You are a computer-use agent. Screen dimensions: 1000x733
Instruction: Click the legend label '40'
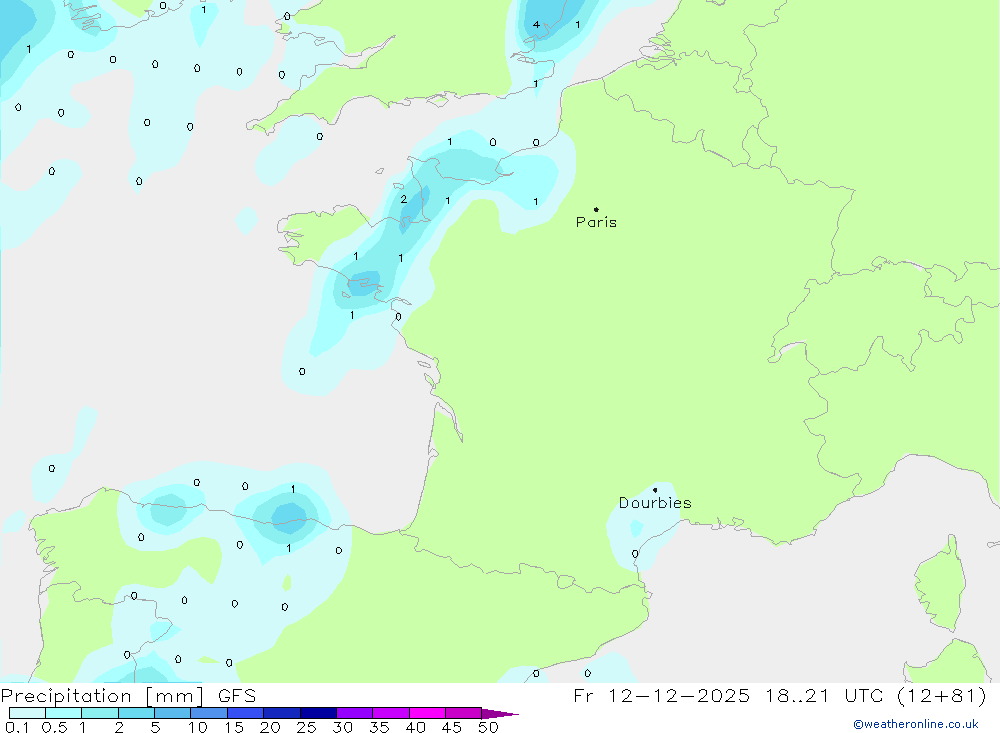[416, 727]
